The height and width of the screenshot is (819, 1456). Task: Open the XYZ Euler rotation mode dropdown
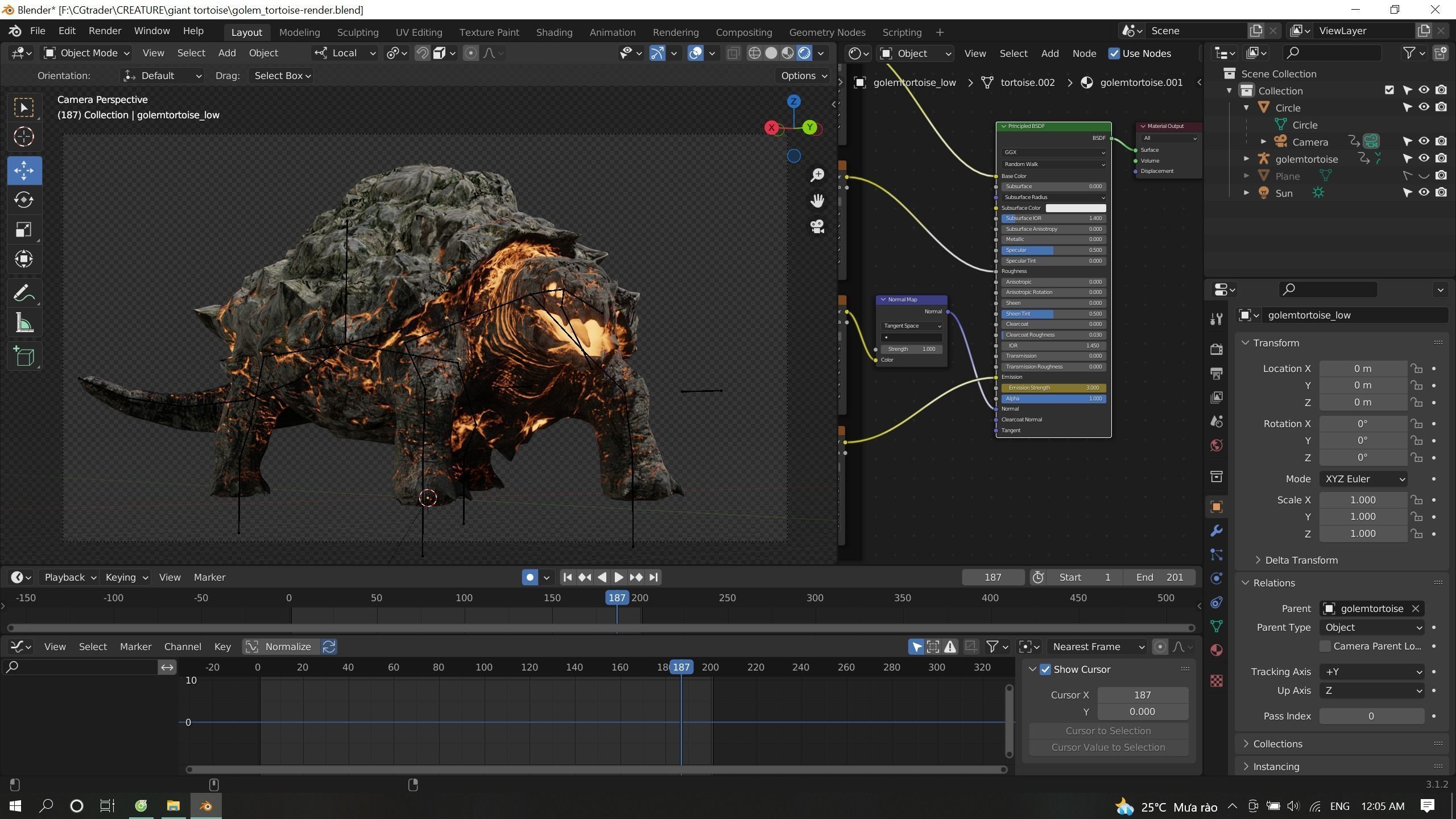coord(1363,479)
